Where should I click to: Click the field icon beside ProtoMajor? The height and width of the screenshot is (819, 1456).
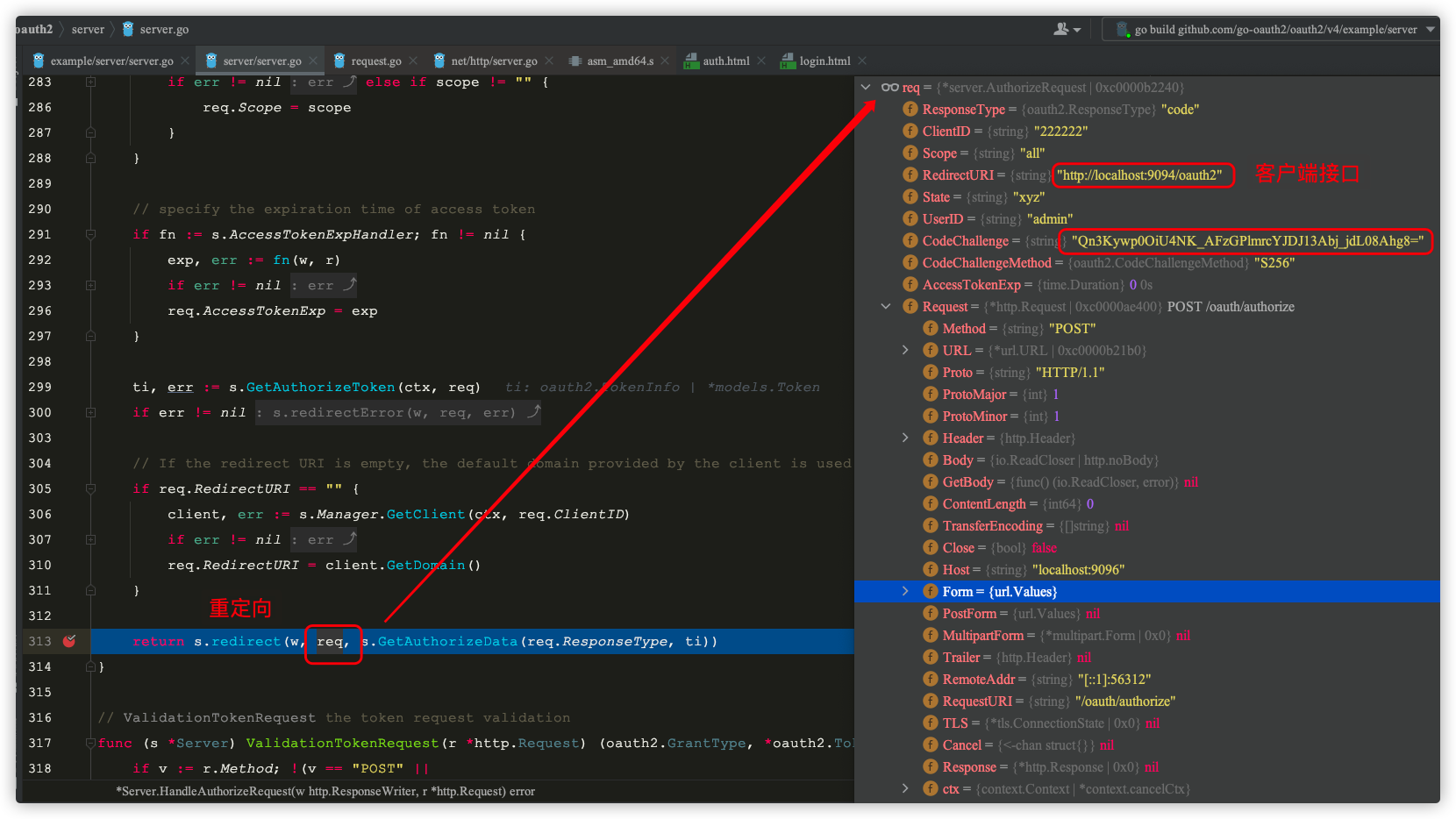click(x=931, y=394)
